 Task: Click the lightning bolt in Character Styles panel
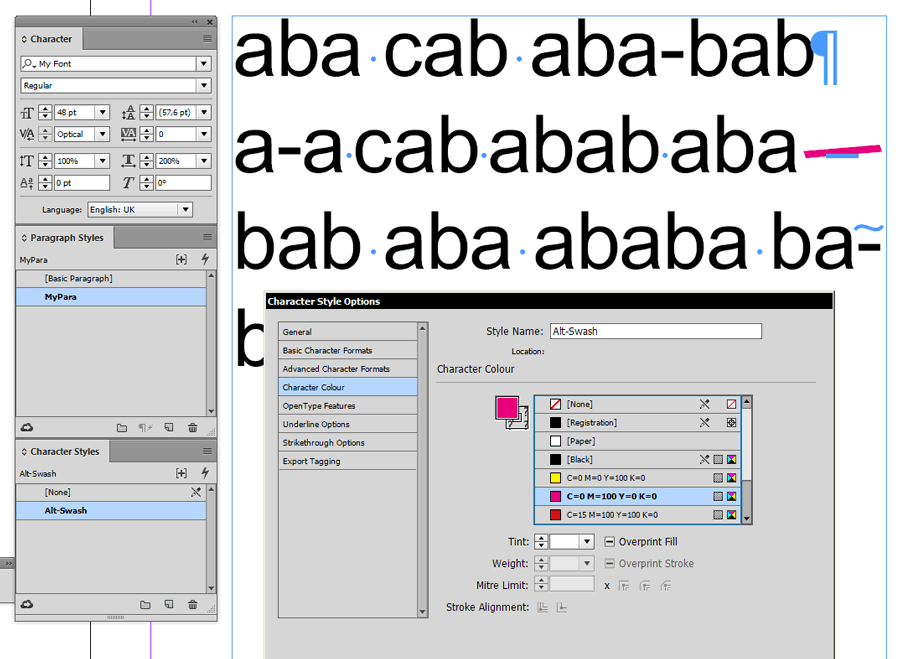pos(207,472)
